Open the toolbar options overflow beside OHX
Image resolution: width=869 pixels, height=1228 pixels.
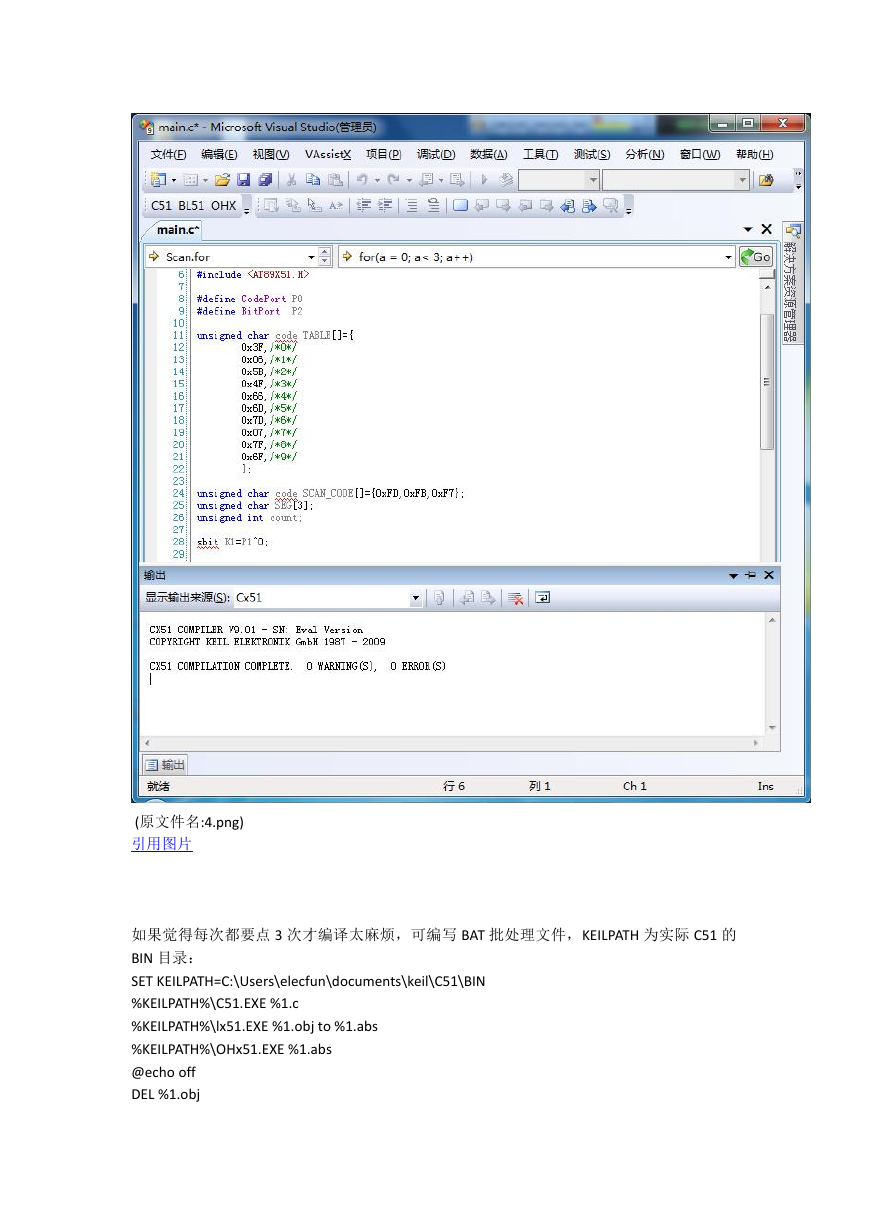click(247, 208)
